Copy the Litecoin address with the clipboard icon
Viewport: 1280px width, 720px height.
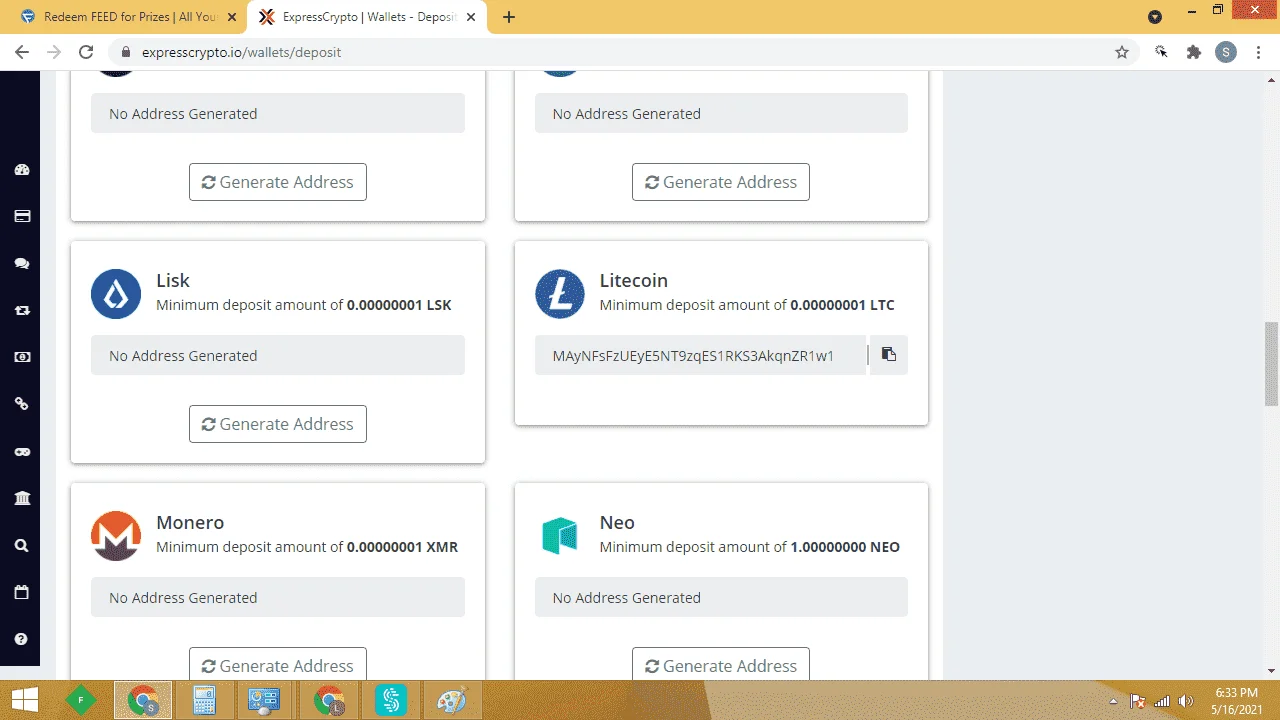888,355
